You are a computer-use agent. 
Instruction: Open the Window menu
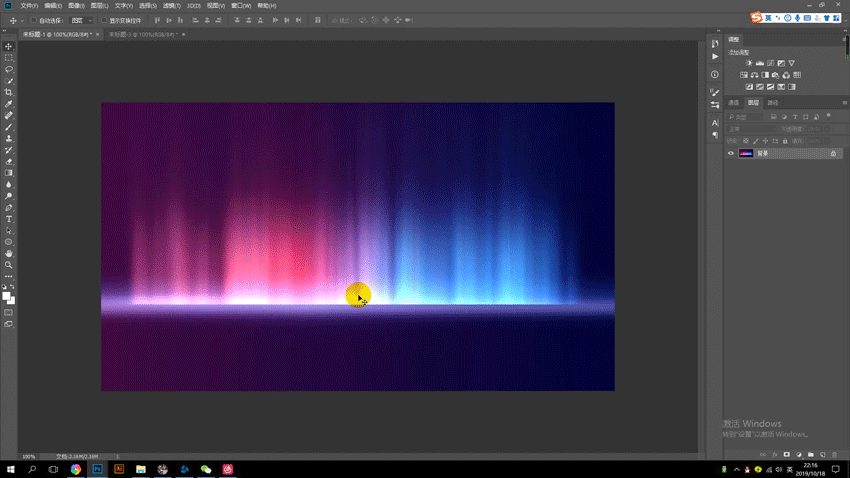click(241, 6)
